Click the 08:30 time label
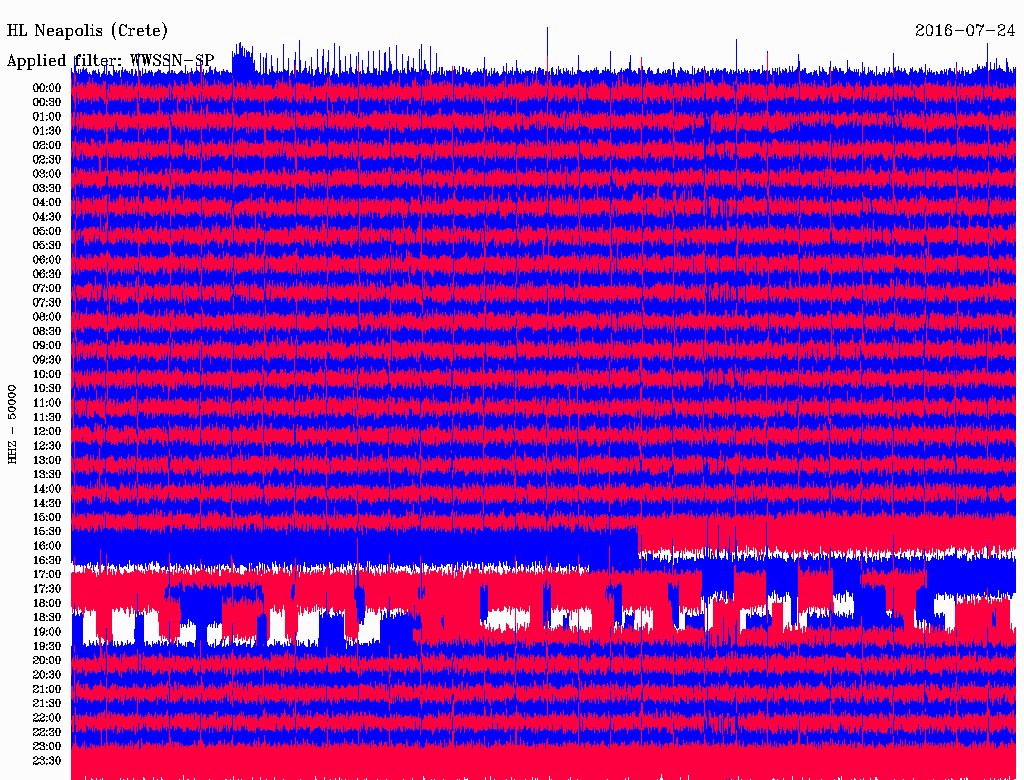The width and height of the screenshot is (1024, 780). [x=47, y=331]
